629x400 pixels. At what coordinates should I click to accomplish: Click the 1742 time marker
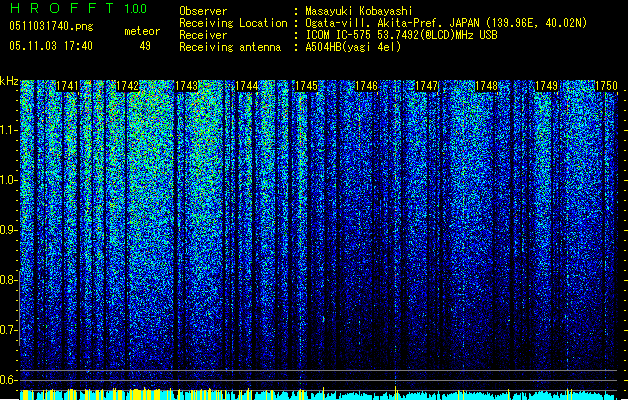point(127,86)
